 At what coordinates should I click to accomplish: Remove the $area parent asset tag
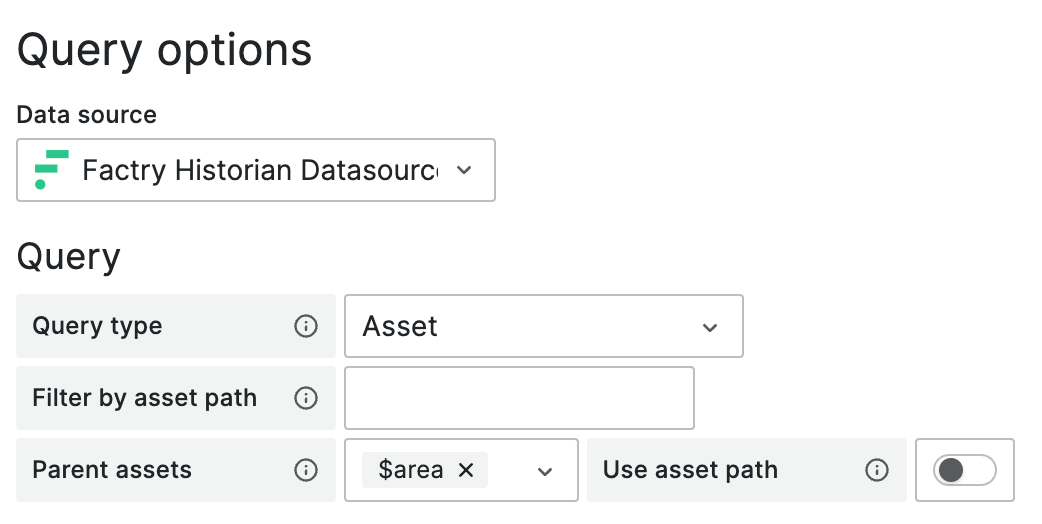click(466, 470)
